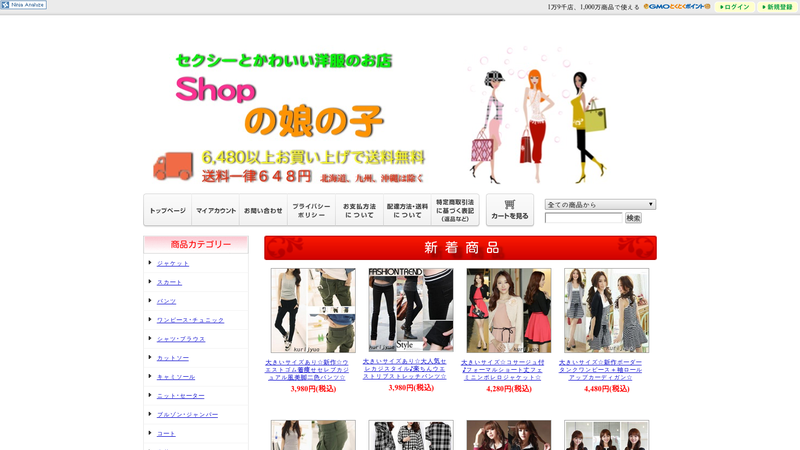Open the FASHIONTREND stretch pants thumbnail
Image resolution: width=800 pixels, height=450 pixels.
click(411, 310)
